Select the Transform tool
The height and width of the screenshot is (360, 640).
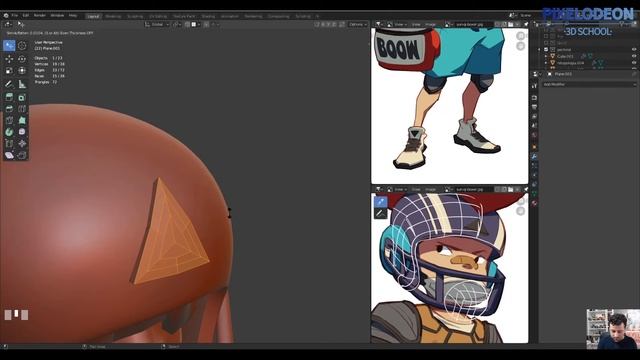point(22,71)
